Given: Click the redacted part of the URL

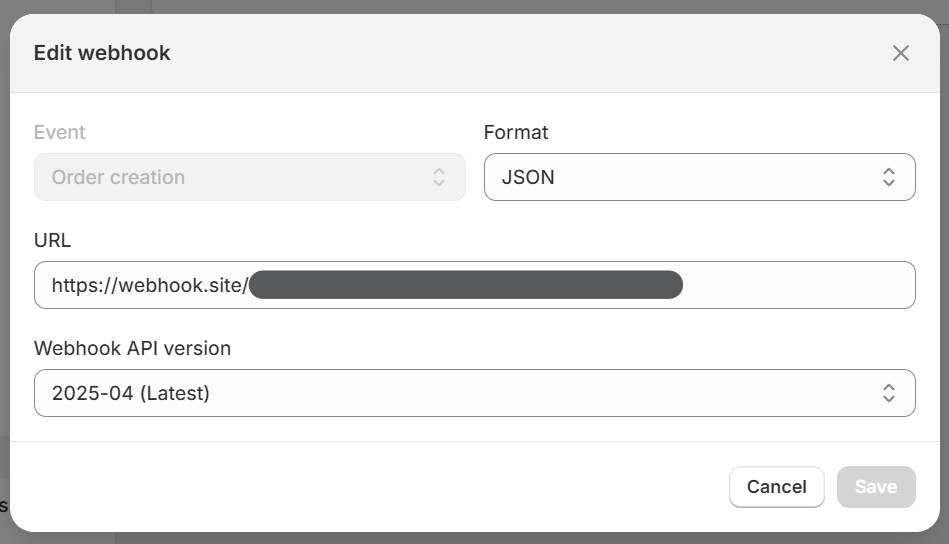Looking at the screenshot, I should click(466, 285).
